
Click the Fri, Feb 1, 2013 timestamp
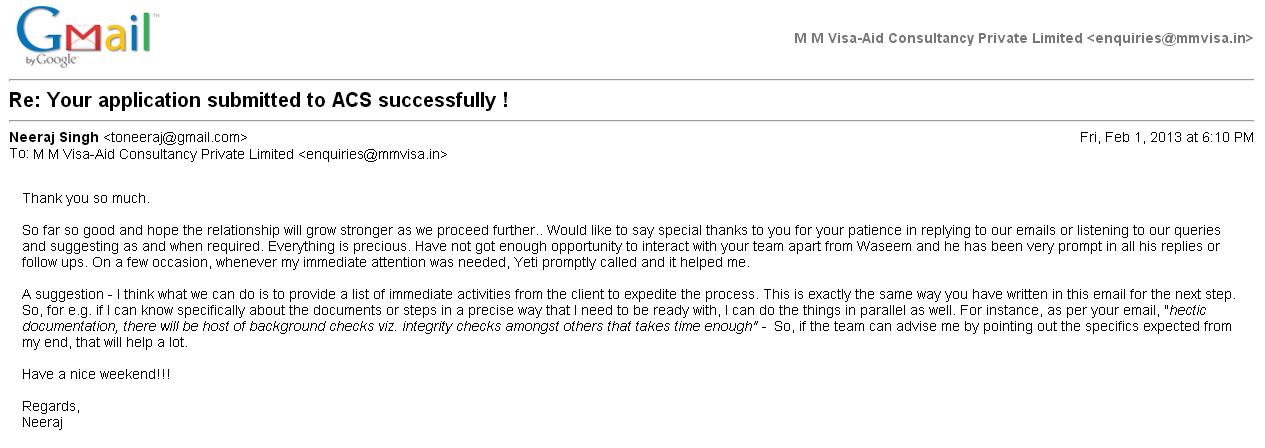[1166, 137]
